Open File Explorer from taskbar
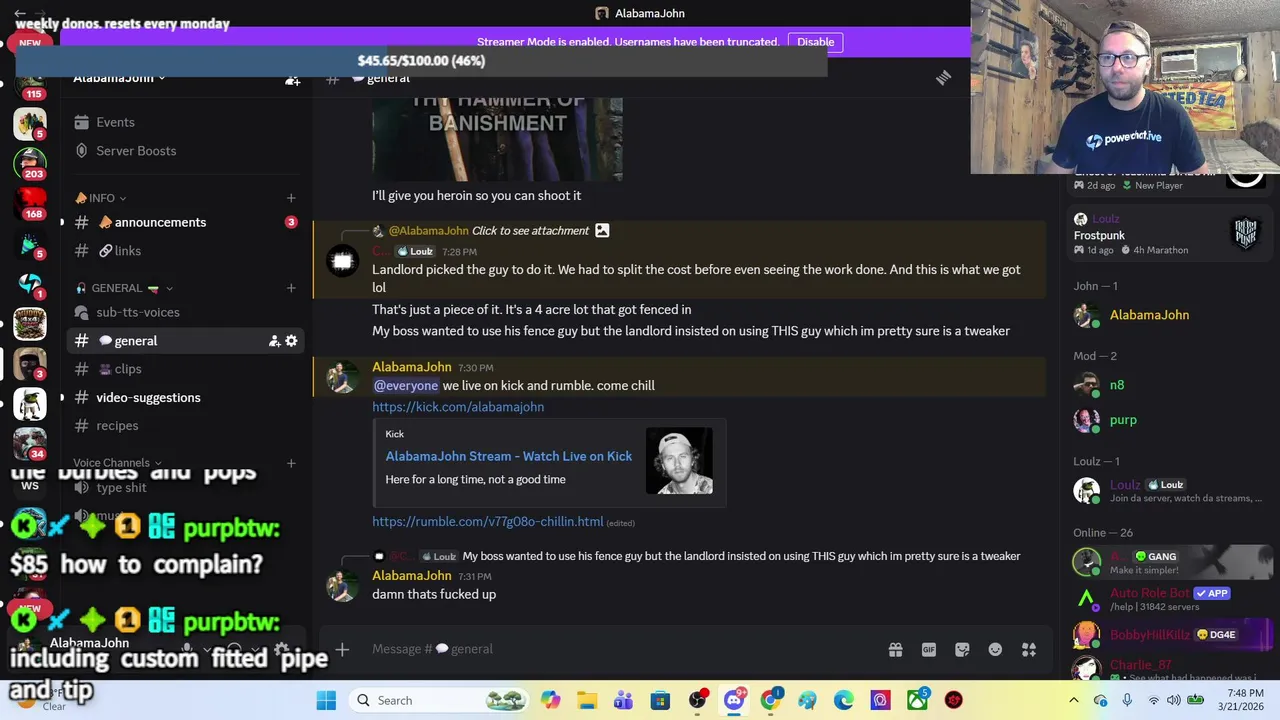Image resolution: width=1280 pixels, height=720 pixels. pyautogui.click(x=587, y=700)
